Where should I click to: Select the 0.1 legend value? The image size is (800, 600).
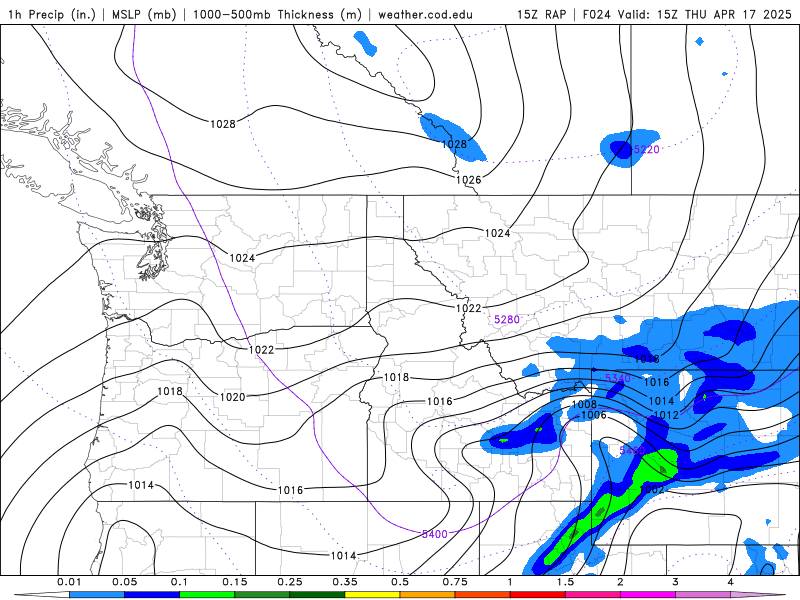pyautogui.click(x=180, y=582)
